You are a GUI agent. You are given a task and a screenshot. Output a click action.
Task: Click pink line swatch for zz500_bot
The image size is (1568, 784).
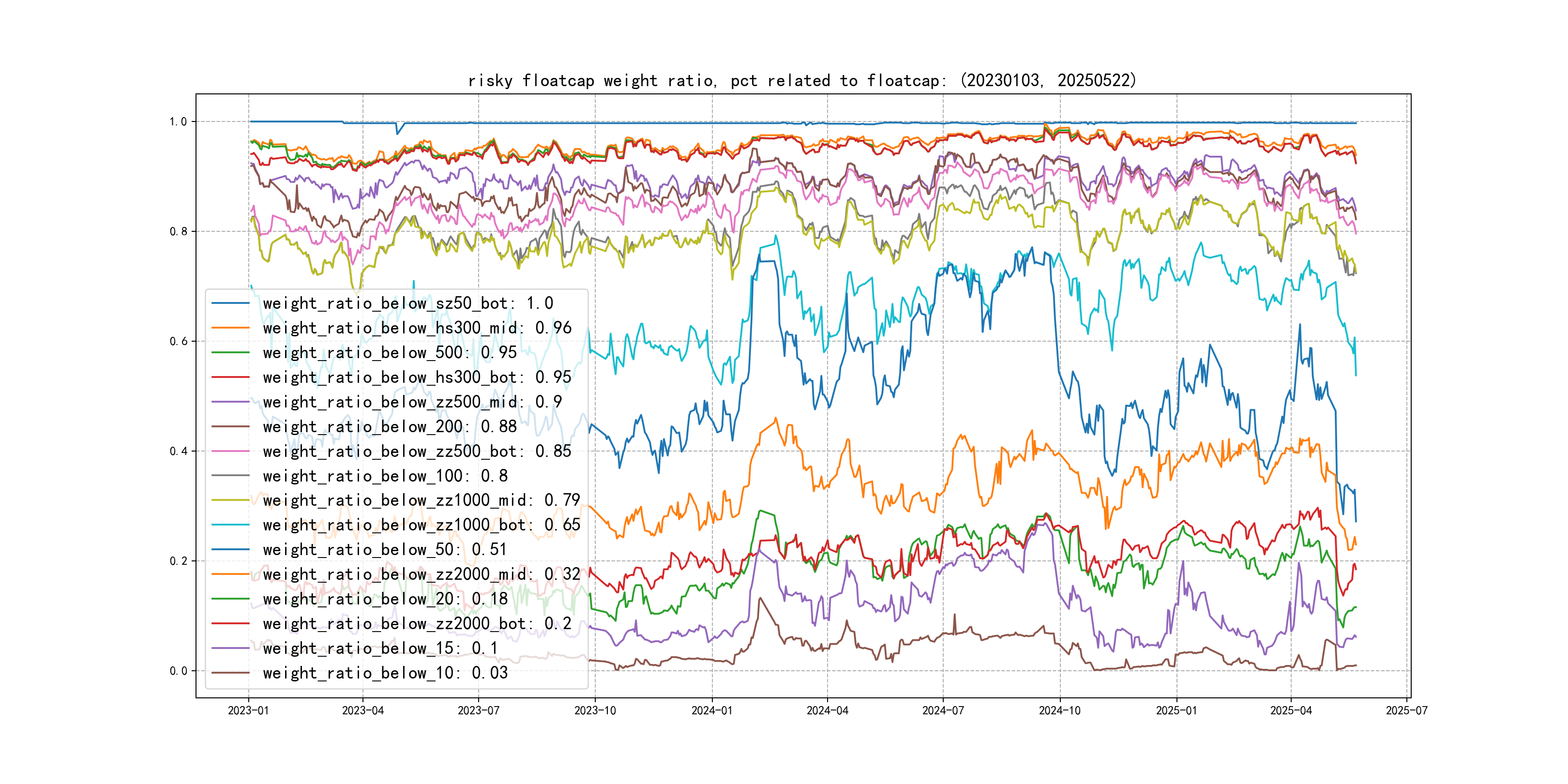(230, 451)
